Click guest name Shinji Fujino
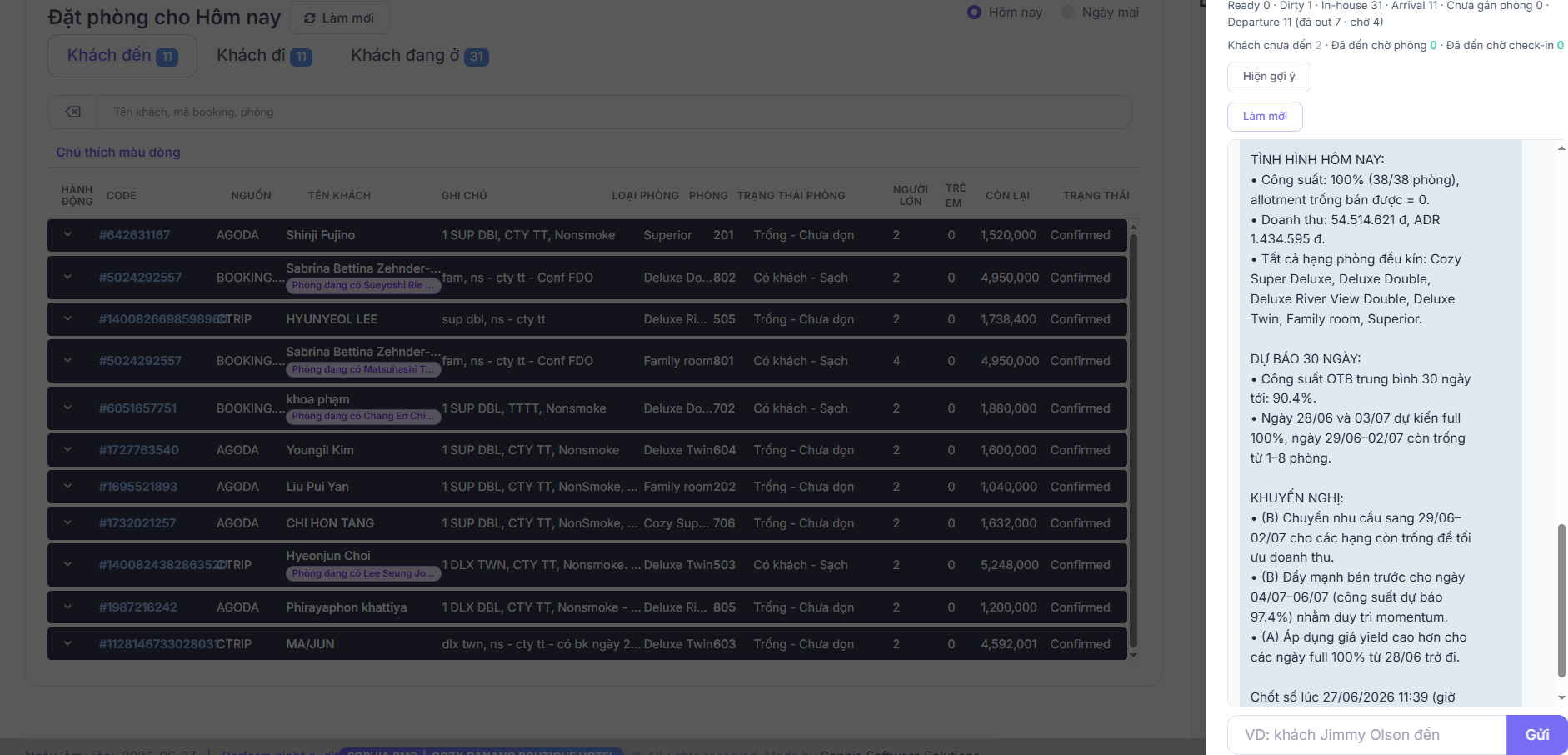 (320, 235)
